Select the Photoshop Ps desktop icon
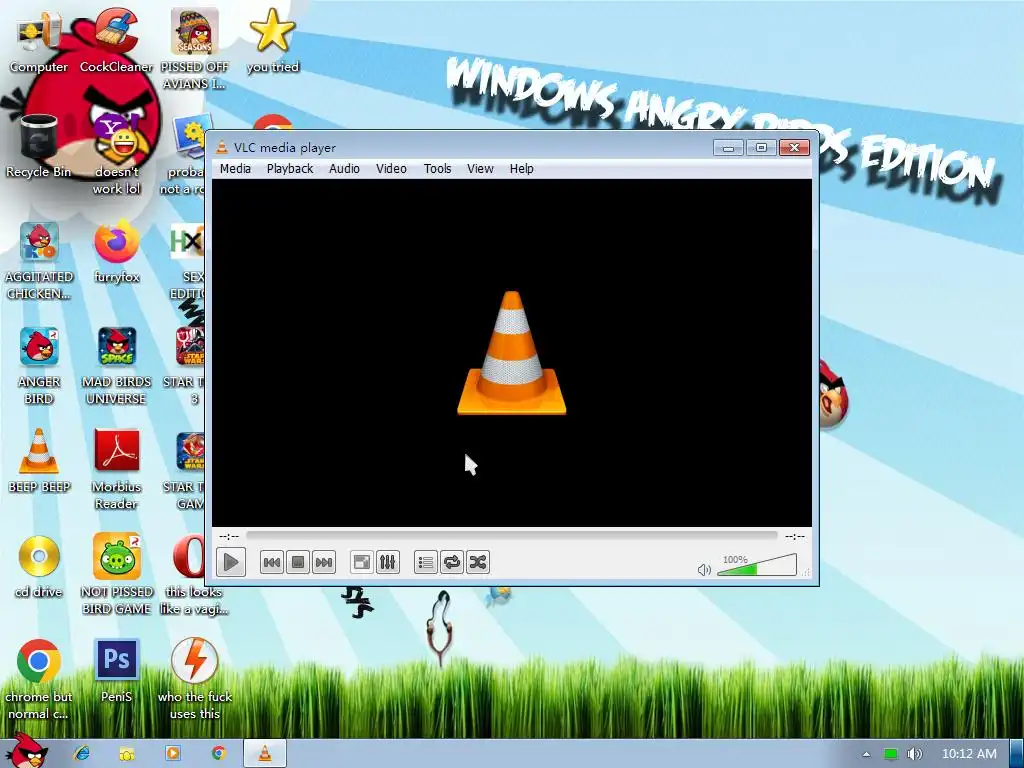Viewport: 1024px width, 768px height. [x=116, y=671]
